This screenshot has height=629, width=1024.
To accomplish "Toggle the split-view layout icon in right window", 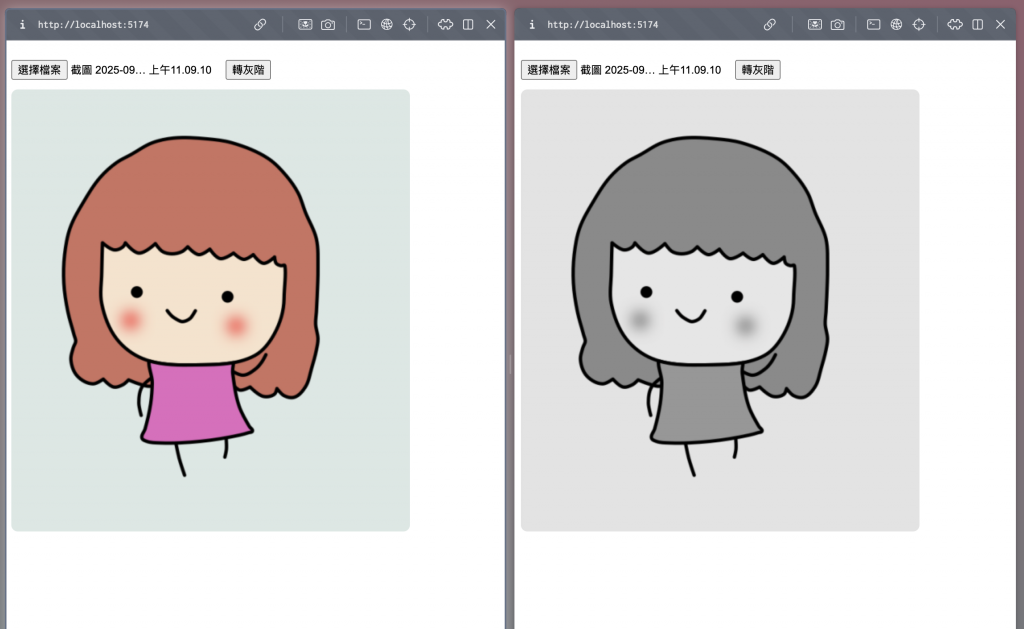I will [978, 25].
